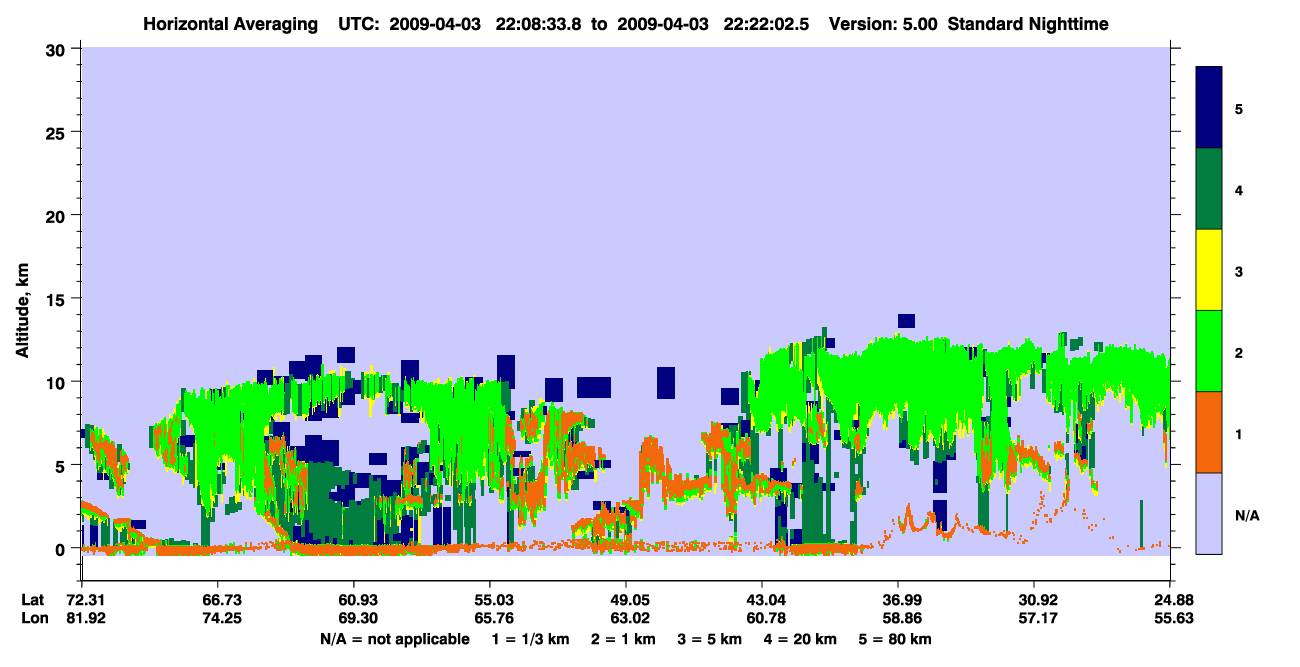The height and width of the screenshot is (667, 1300).
Task: Click the 'N/A = not applicable' legend text
Action: point(395,639)
